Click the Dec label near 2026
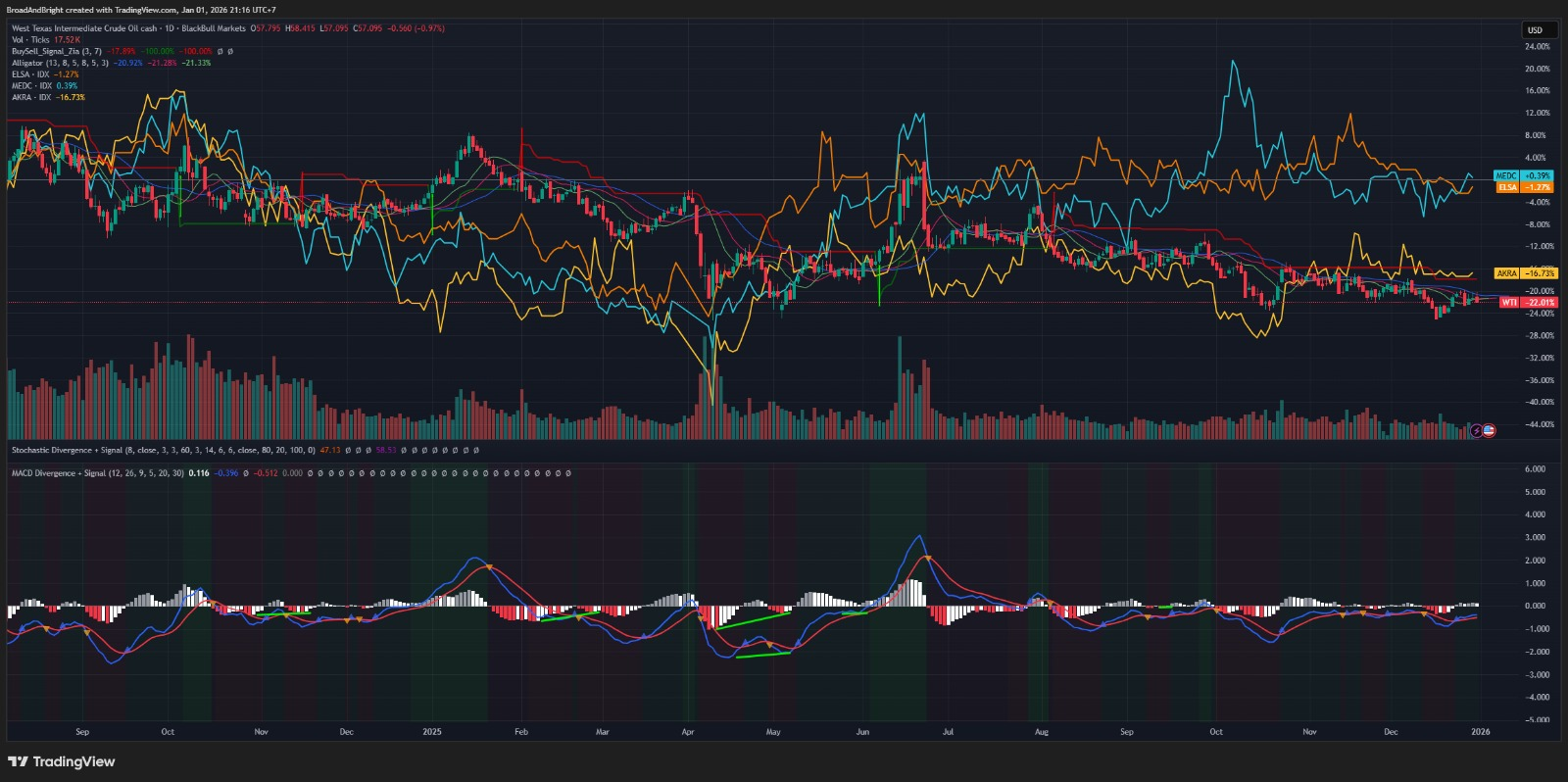The height and width of the screenshot is (782, 1568). pos(1391,732)
